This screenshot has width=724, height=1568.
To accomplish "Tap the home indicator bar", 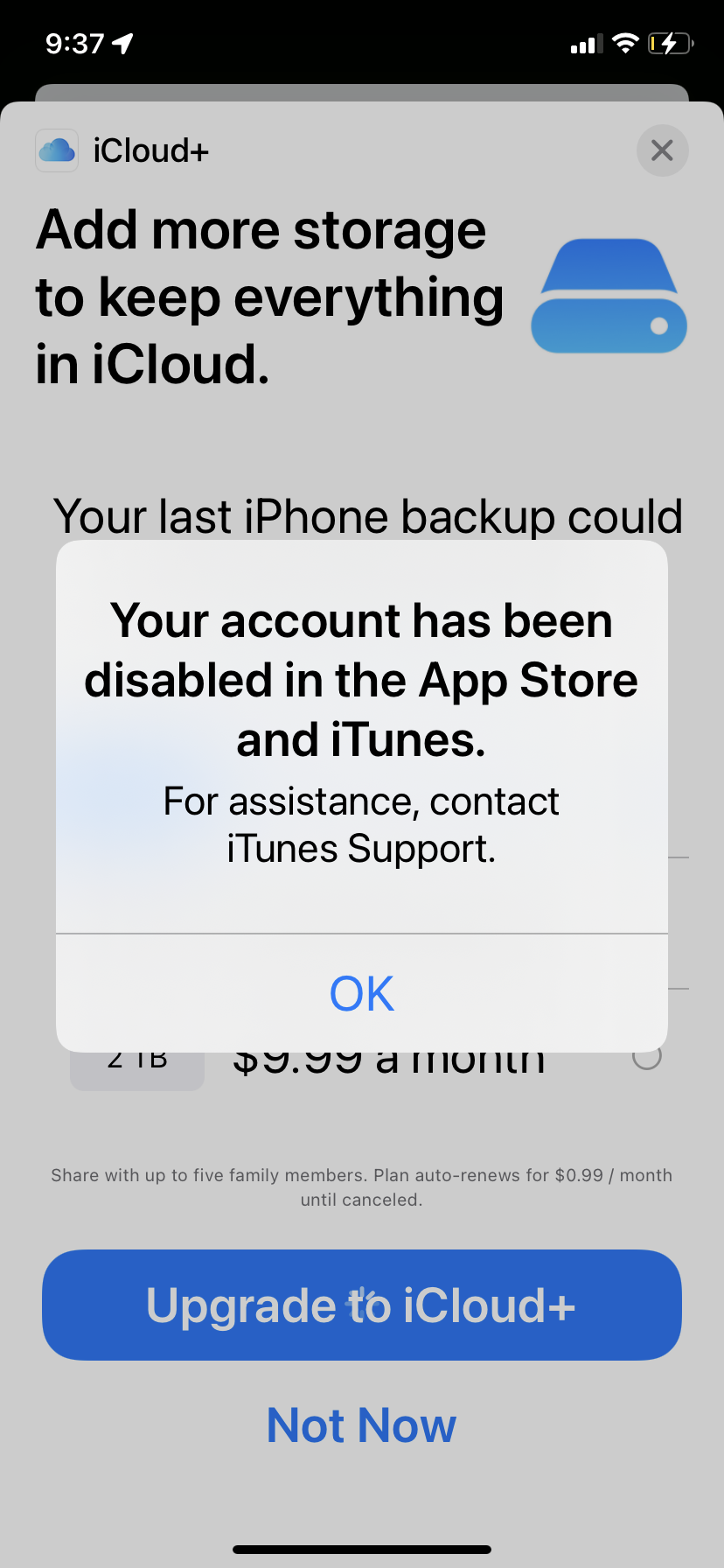I will [362, 1550].
